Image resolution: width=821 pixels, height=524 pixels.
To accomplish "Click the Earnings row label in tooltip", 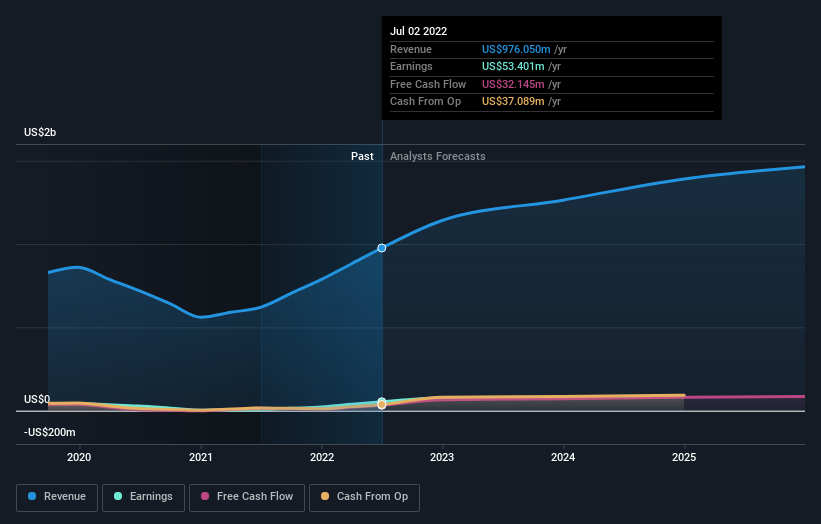I will (411, 66).
